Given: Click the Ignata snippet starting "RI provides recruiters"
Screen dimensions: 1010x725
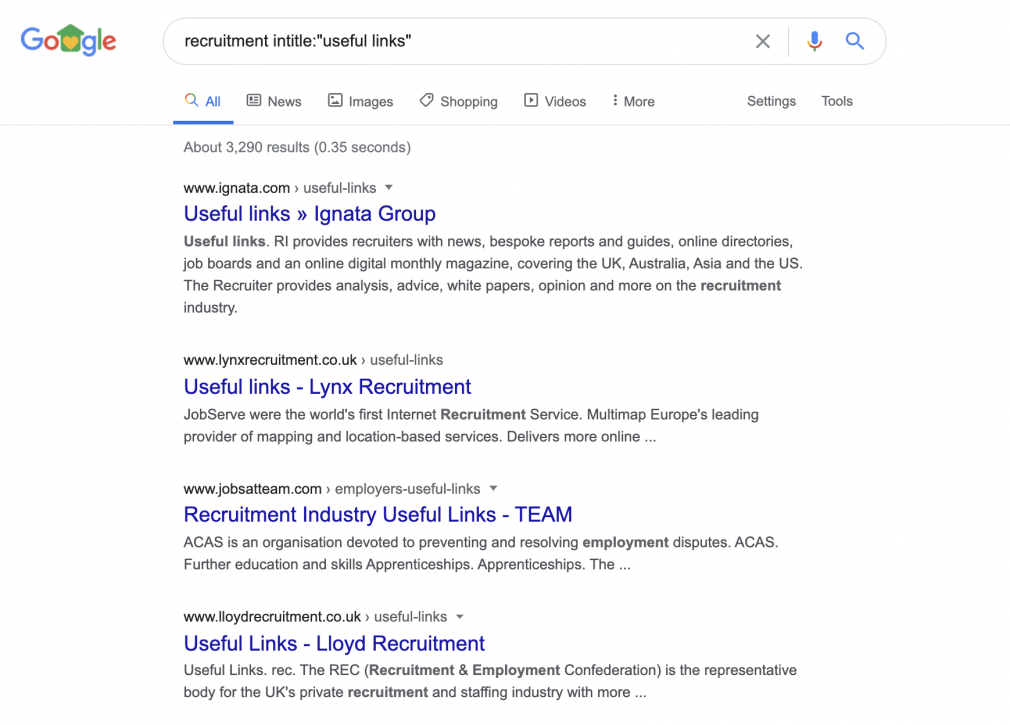Looking at the screenshot, I should tap(493, 274).
